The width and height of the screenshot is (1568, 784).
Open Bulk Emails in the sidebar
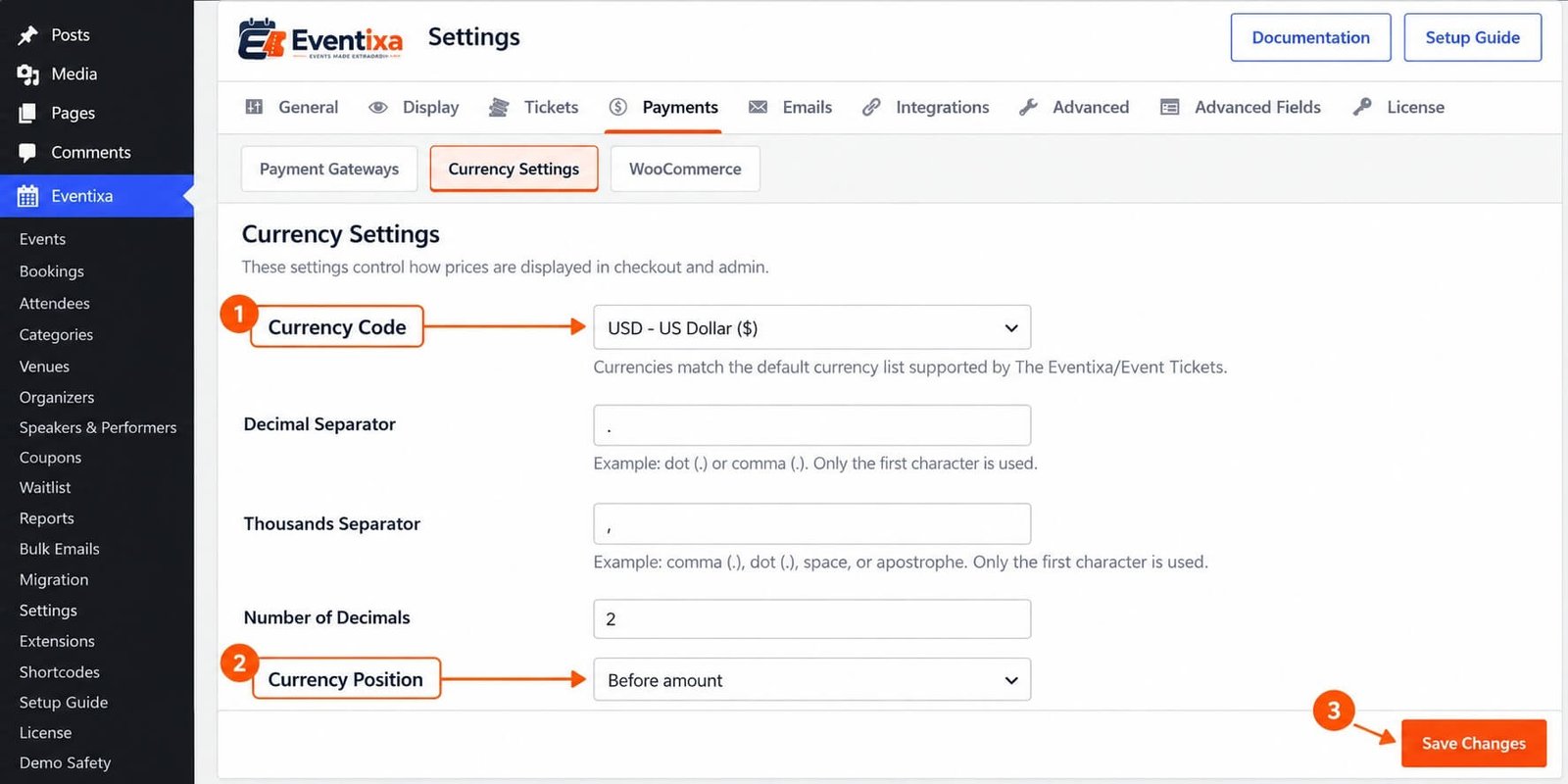pos(60,549)
